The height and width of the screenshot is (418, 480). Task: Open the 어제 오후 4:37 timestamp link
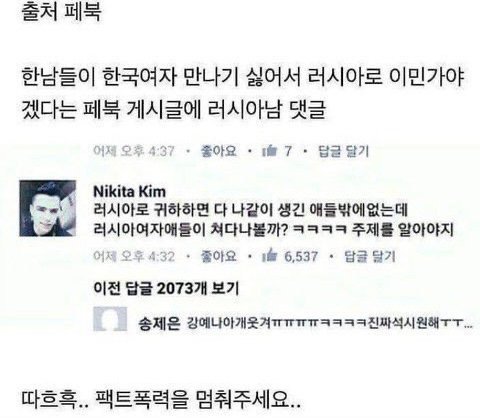pos(134,151)
